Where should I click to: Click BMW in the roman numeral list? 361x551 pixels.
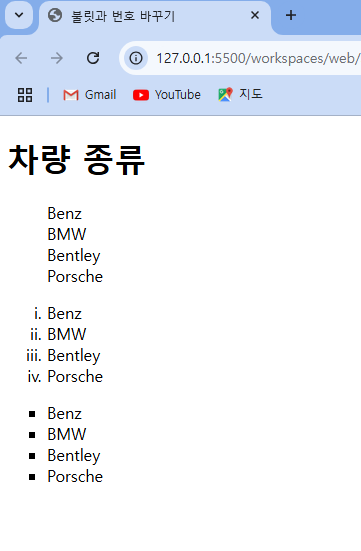[67, 334]
